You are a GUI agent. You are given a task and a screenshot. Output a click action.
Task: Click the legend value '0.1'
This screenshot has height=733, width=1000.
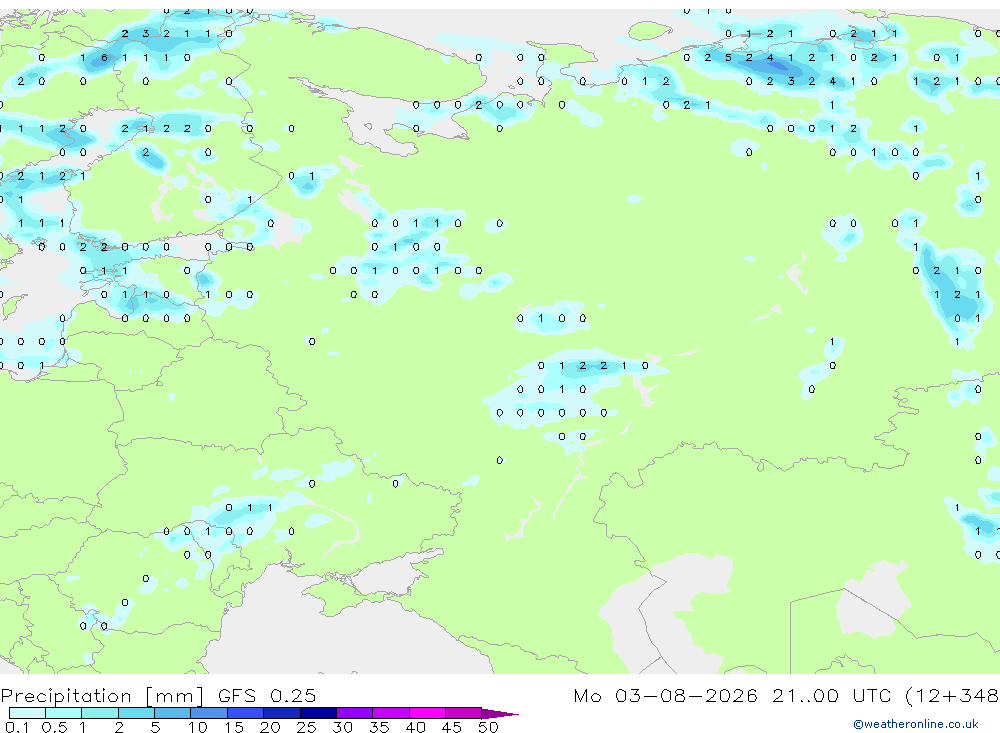pos(17,727)
